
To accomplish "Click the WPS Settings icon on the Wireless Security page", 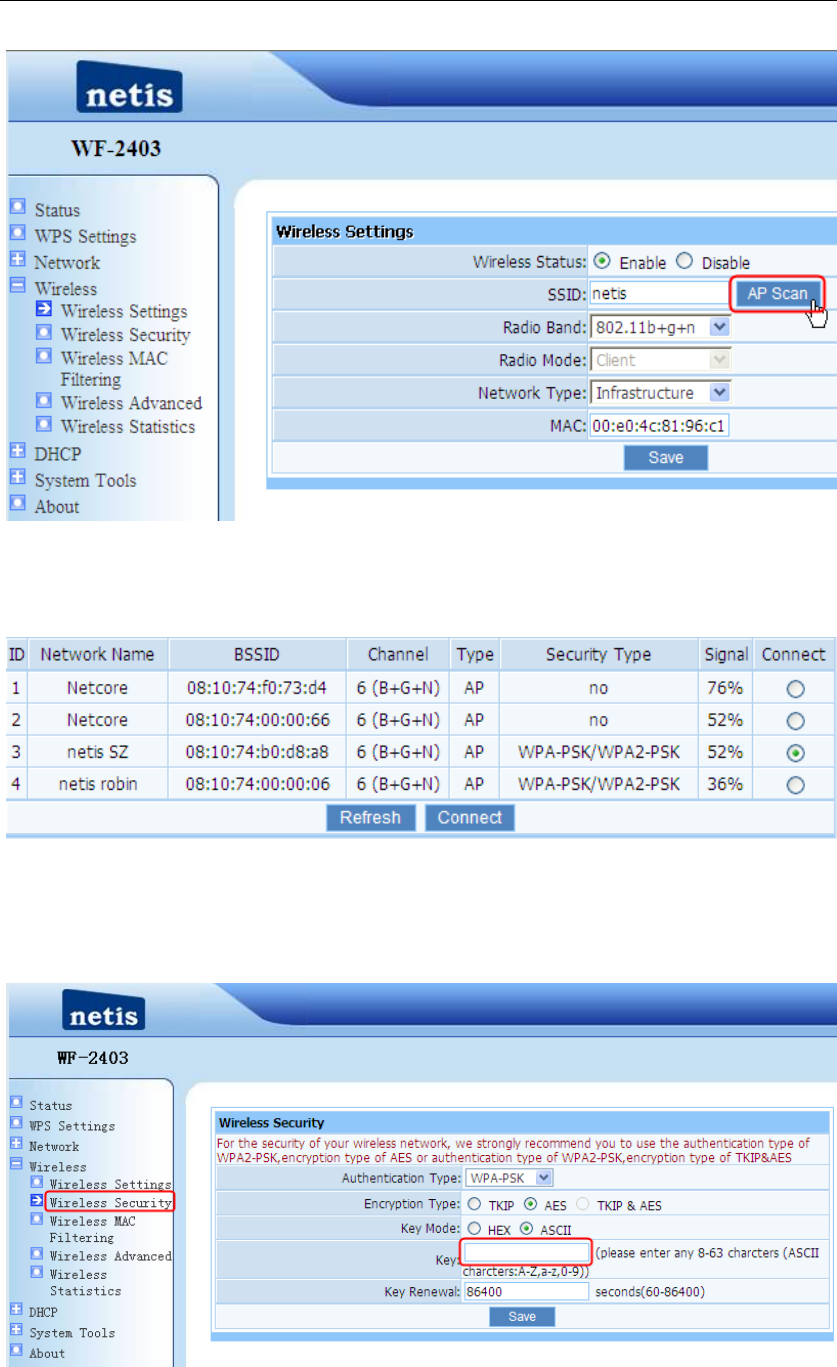I will [16, 1124].
